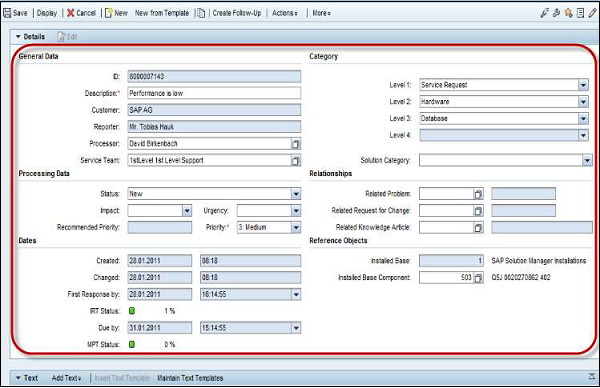This screenshot has height=388, width=600.
Task: Open value help icon for Related Problem
Action: click(478, 194)
